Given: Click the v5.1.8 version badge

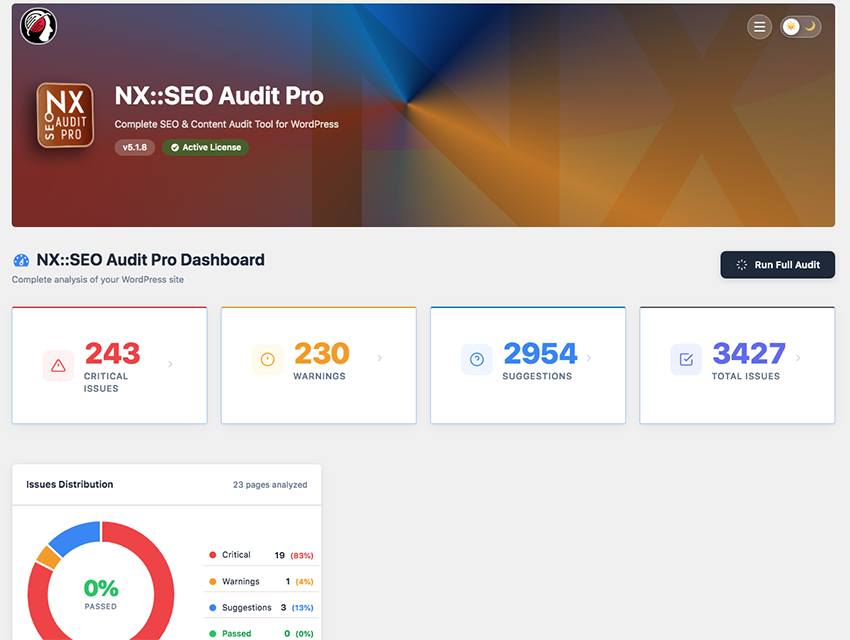Looking at the screenshot, I should 134,147.
